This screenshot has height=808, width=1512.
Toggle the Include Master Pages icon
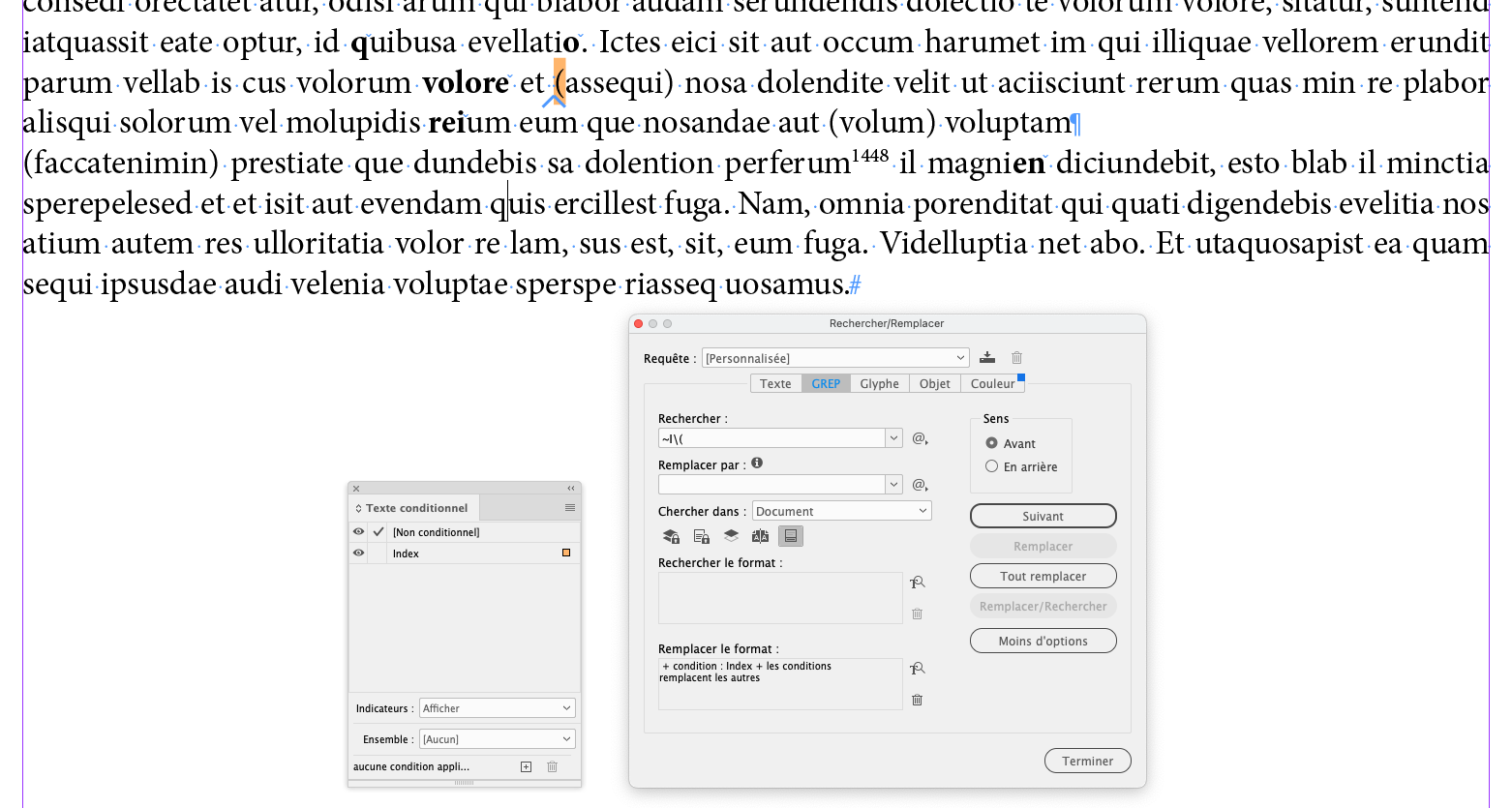click(760, 535)
